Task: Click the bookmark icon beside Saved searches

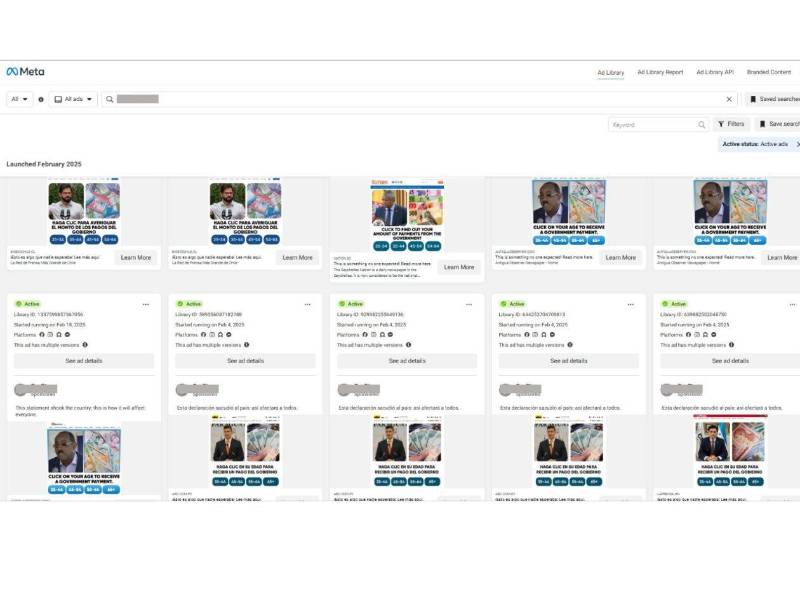Action: click(x=753, y=100)
